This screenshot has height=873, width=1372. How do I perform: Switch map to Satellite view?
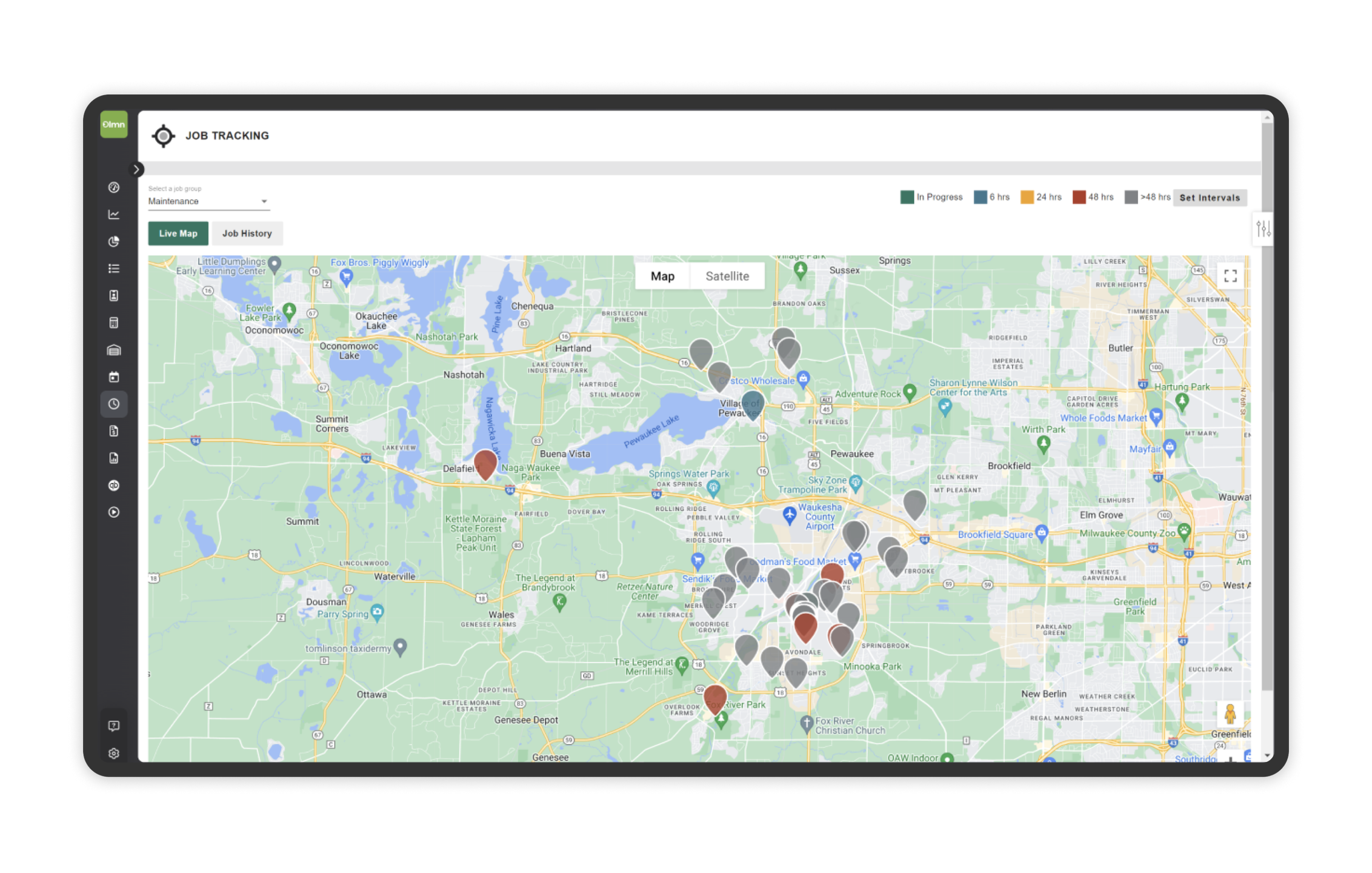pos(727,276)
